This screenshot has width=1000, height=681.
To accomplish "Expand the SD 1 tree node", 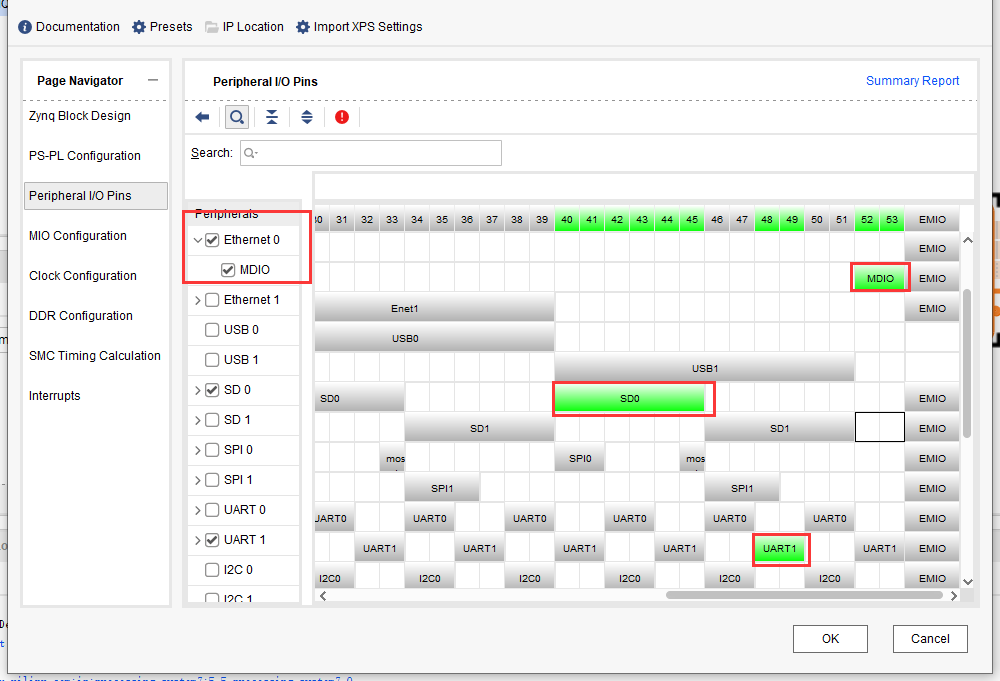I will (x=198, y=420).
